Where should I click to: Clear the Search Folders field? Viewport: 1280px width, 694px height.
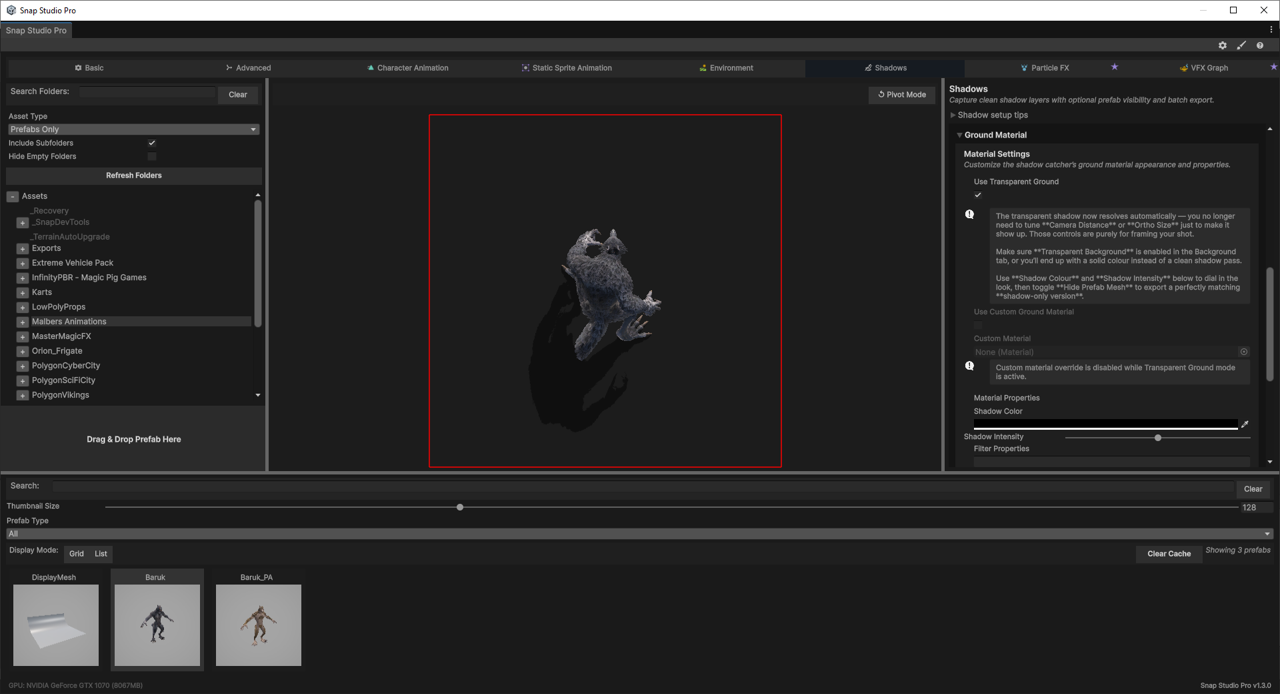[238, 95]
